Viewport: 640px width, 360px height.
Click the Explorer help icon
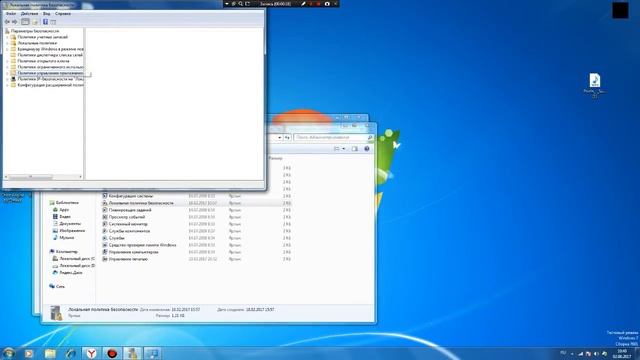click(x=367, y=149)
